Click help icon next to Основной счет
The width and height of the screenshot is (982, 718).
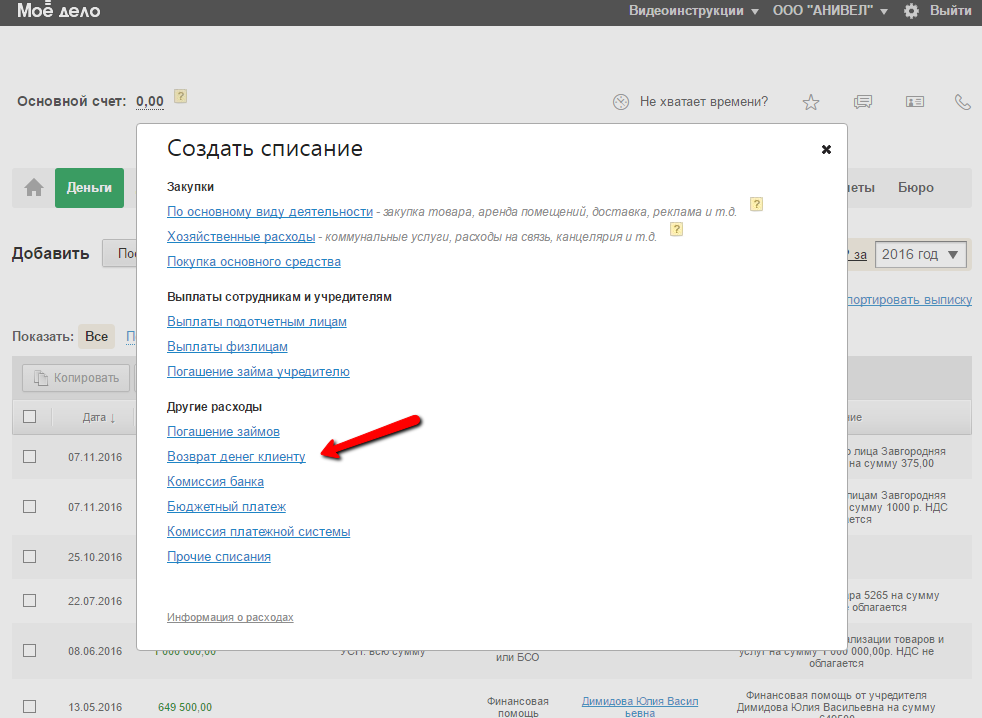pos(180,96)
